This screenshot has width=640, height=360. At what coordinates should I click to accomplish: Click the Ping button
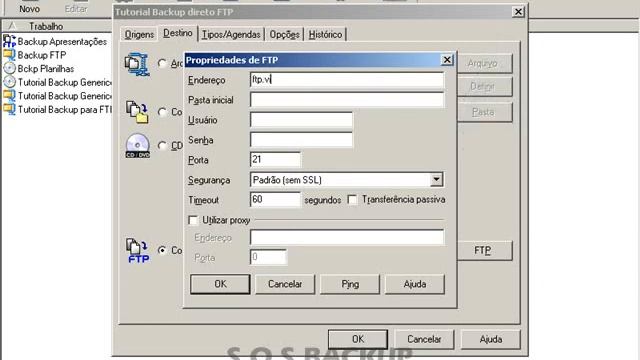coord(350,284)
